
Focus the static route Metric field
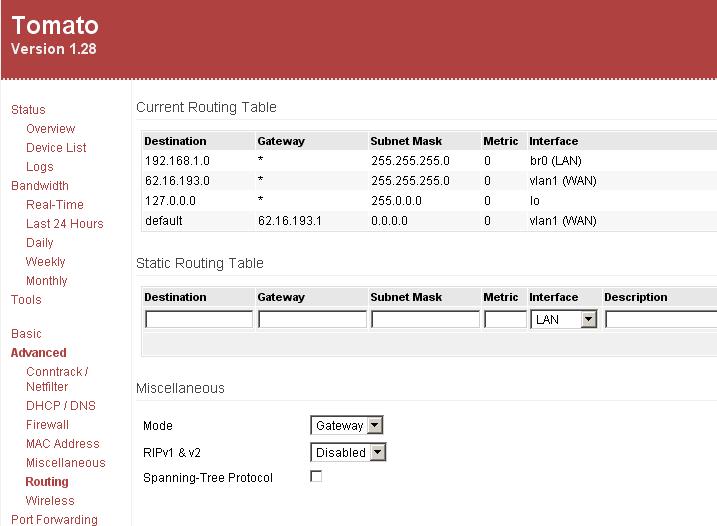(505, 319)
